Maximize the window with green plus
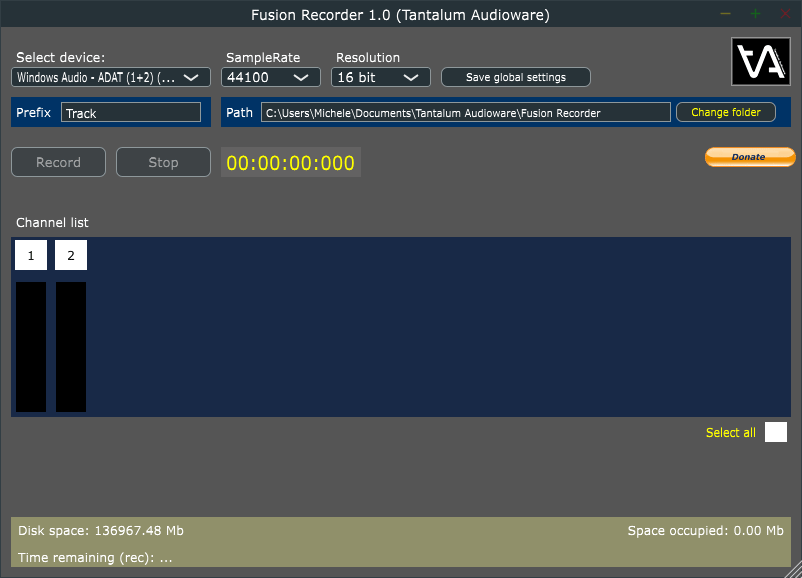802x578 pixels. click(755, 14)
